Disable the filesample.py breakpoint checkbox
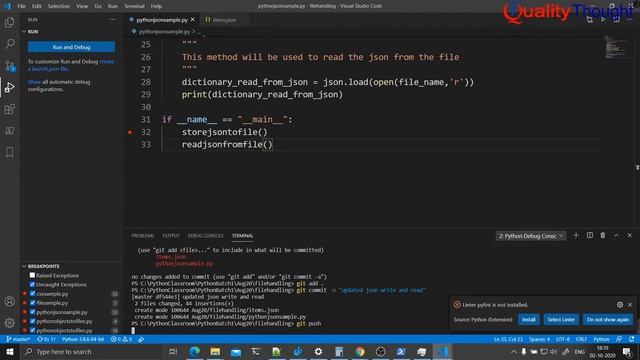The image size is (640, 360). (33, 303)
